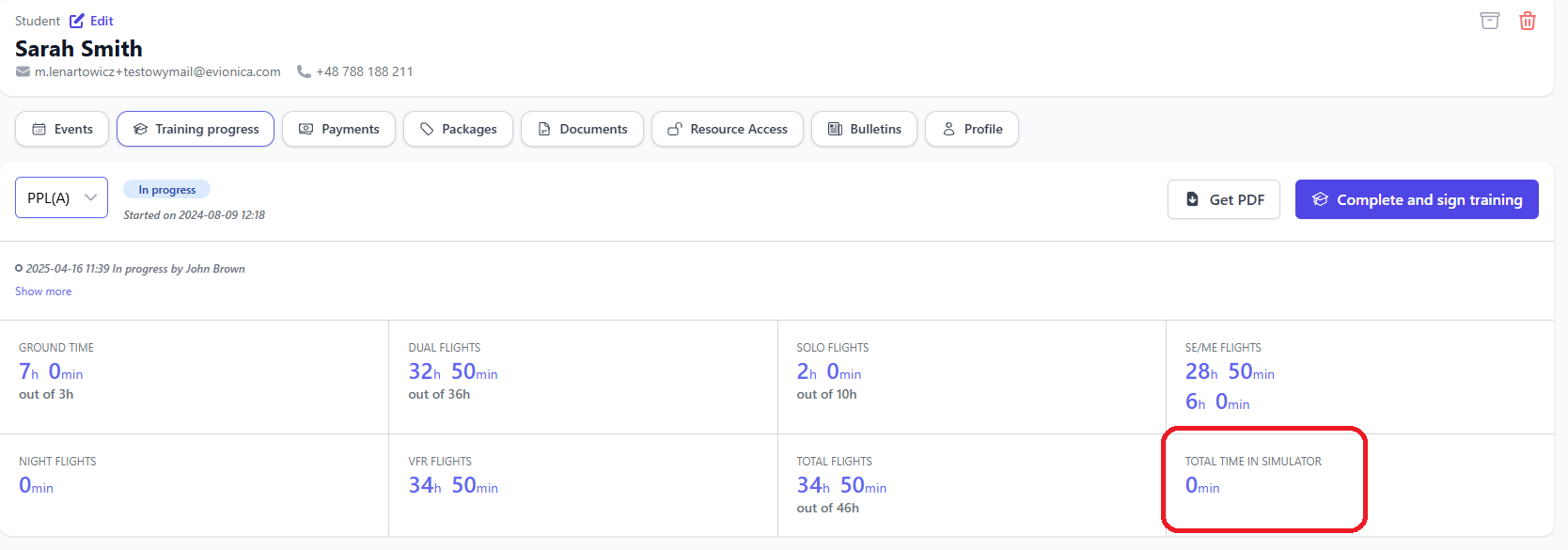Click the phone icon next to number
The image size is (1568, 550).
tap(304, 71)
